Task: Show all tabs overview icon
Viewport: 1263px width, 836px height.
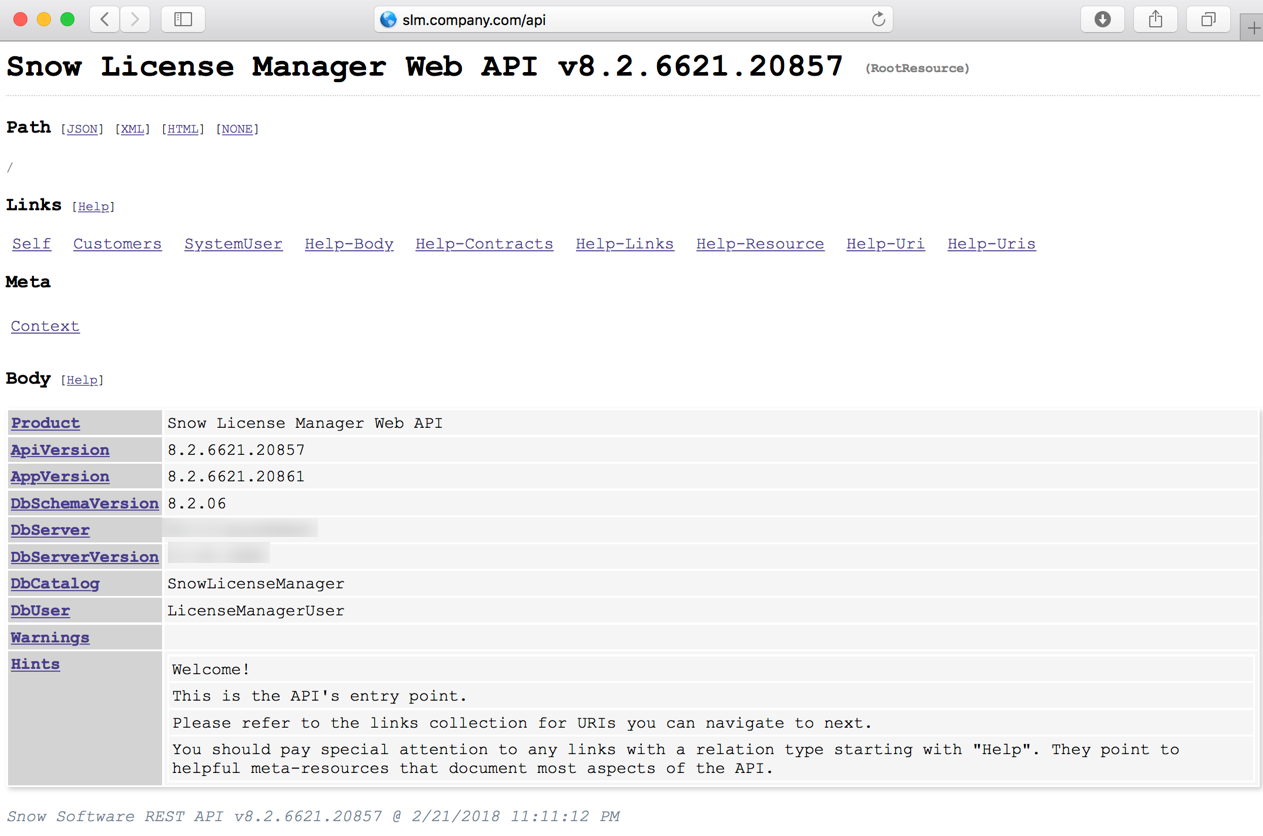Action: tap(1208, 19)
